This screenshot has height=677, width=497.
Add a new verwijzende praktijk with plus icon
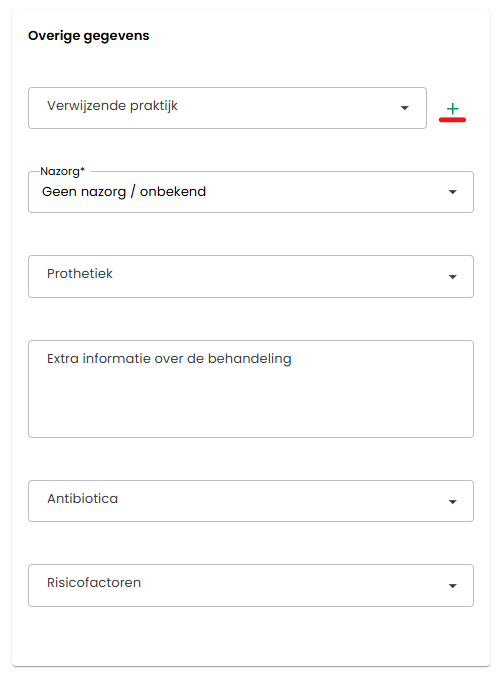click(x=452, y=108)
